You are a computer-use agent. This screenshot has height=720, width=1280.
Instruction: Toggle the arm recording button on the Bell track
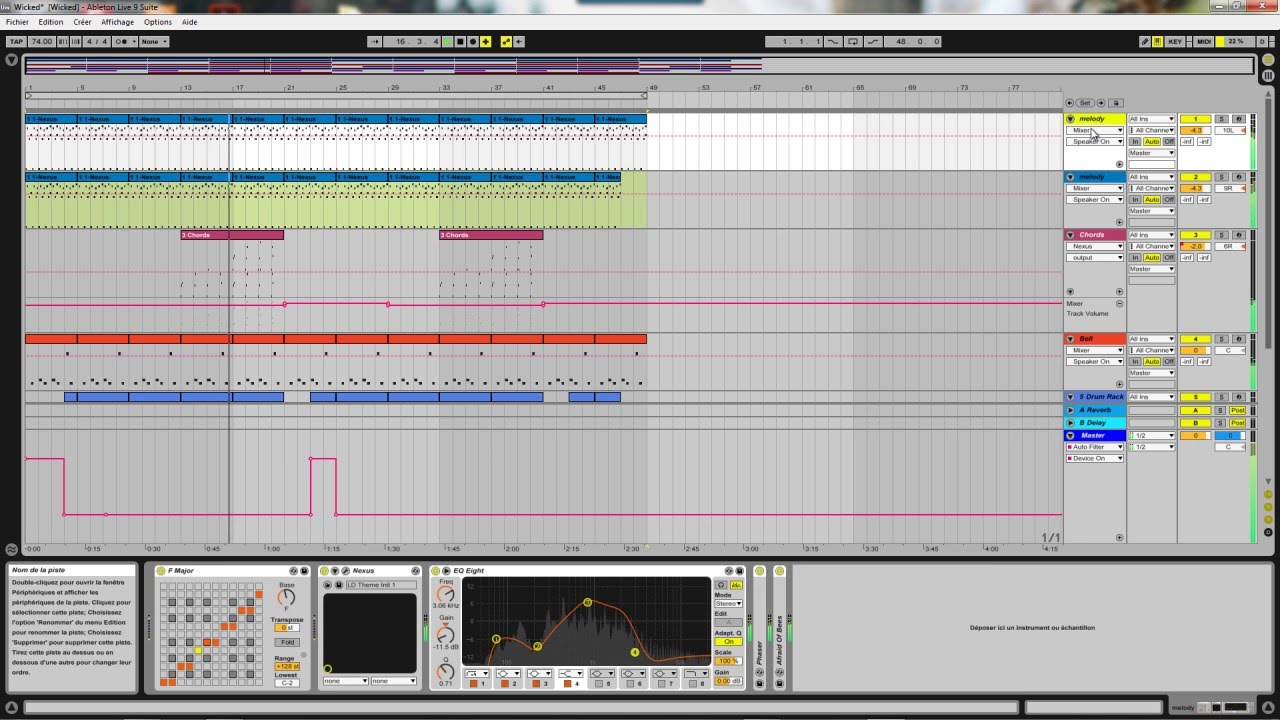coord(1238,340)
